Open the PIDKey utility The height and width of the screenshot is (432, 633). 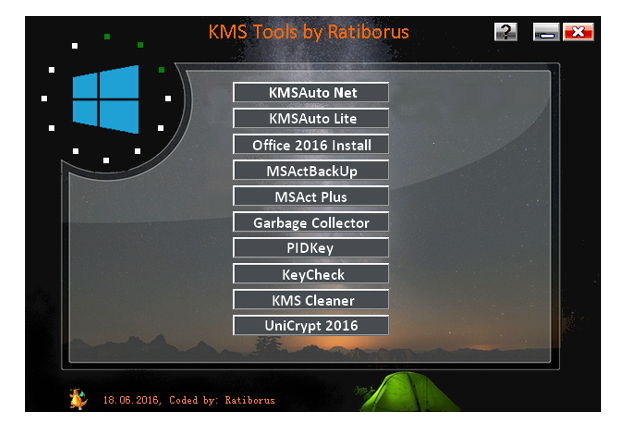pyautogui.click(x=311, y=248)
